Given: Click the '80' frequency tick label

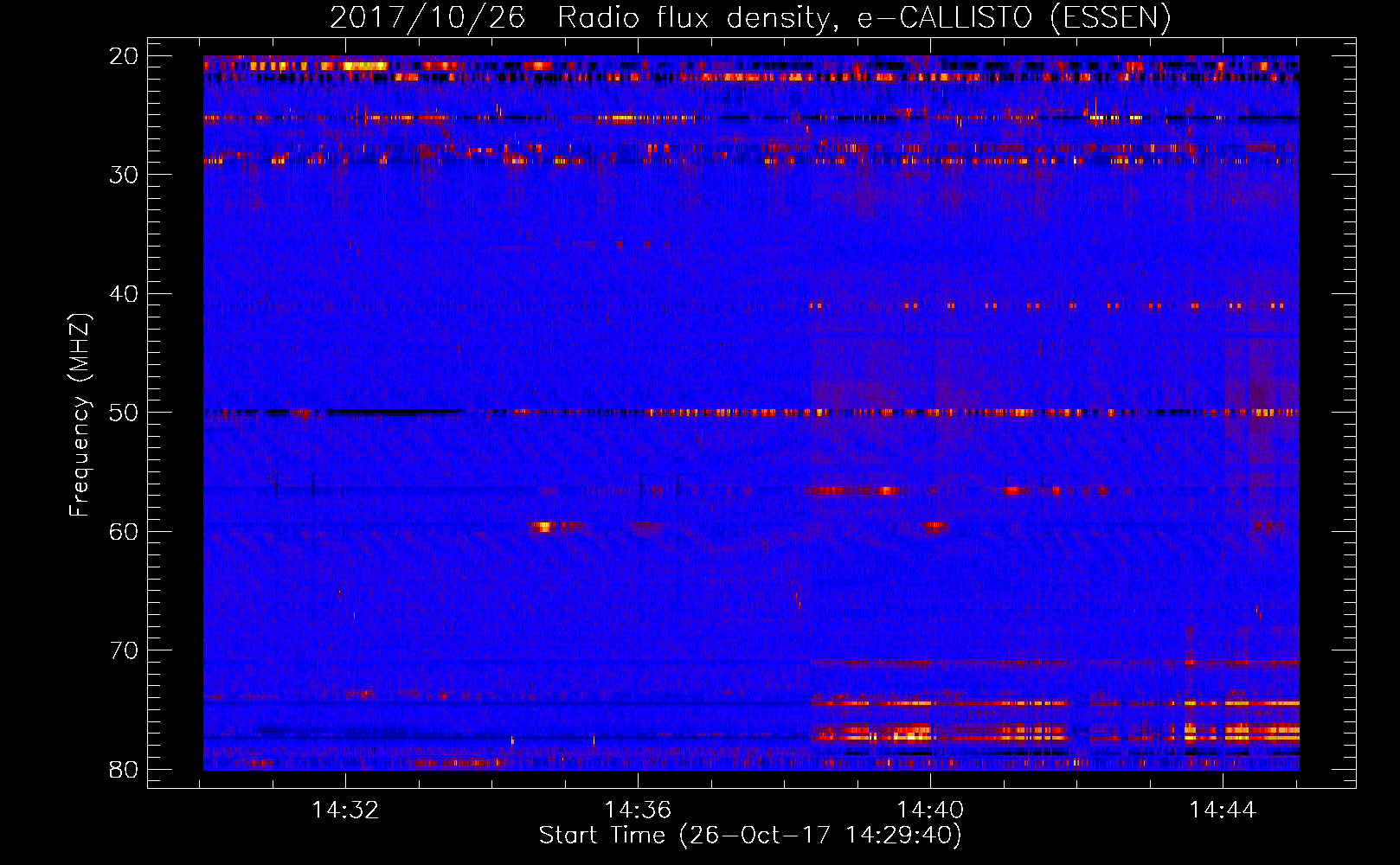Looking at the screenshot, I should tap(124, 769).
